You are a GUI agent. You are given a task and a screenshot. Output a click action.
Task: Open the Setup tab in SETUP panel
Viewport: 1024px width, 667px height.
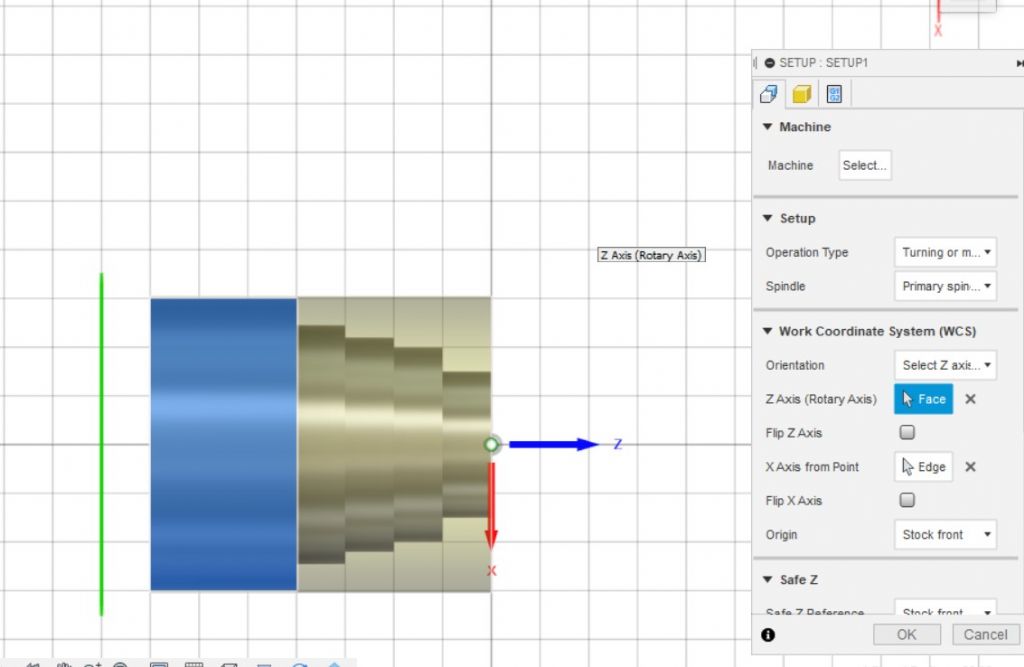769,94
